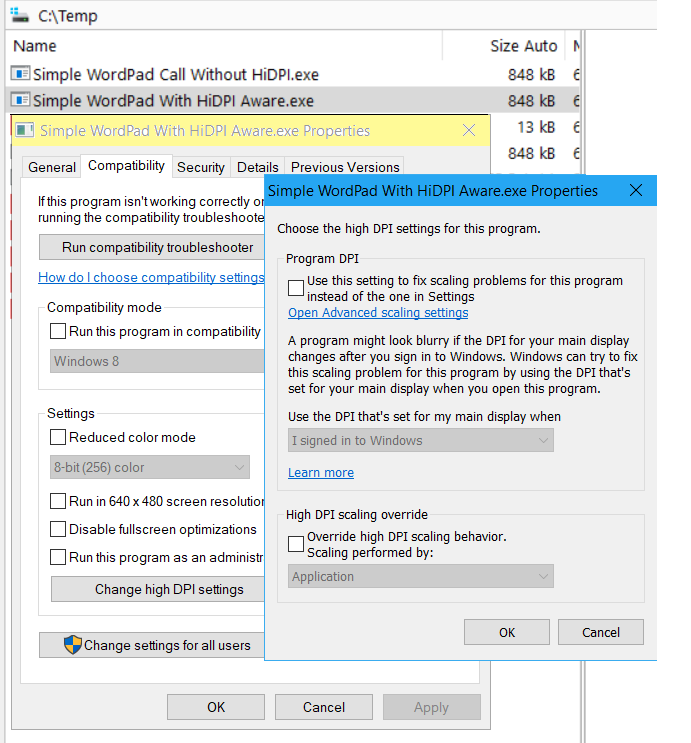Tick Disable fullscreen optimizations
Viewport: 691px width, 743px height.
coord(58,529)
